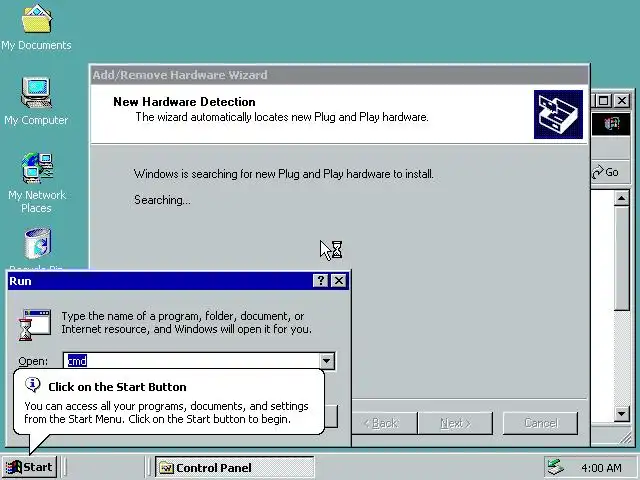
Task: Click the 4:00 AM taskbar clock
Action: (x=601, y=468)
